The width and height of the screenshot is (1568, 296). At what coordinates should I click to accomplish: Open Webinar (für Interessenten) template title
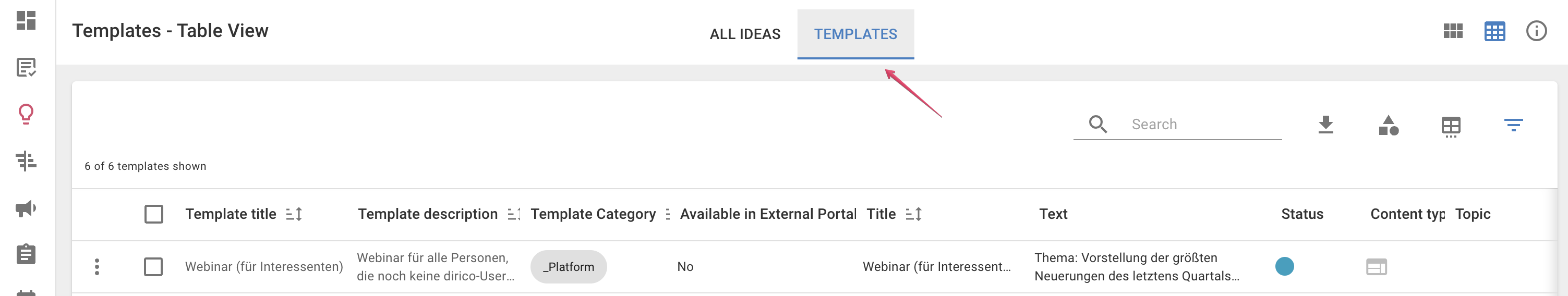coord(263,267)
